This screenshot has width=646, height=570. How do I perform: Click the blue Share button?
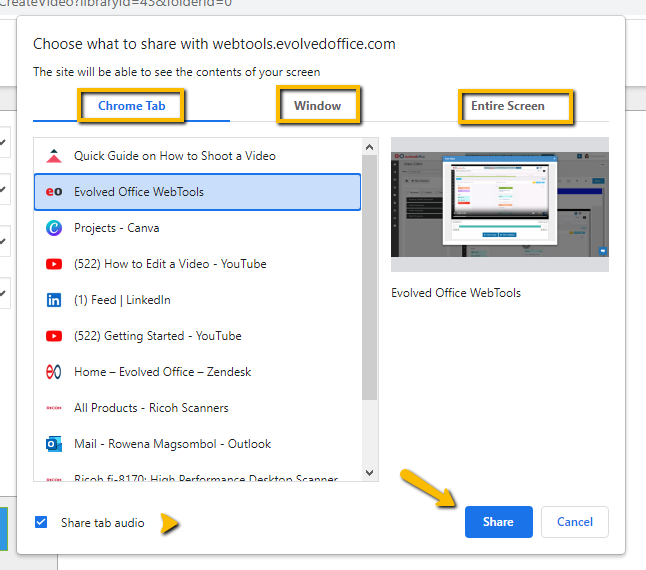tap(499, 522)
